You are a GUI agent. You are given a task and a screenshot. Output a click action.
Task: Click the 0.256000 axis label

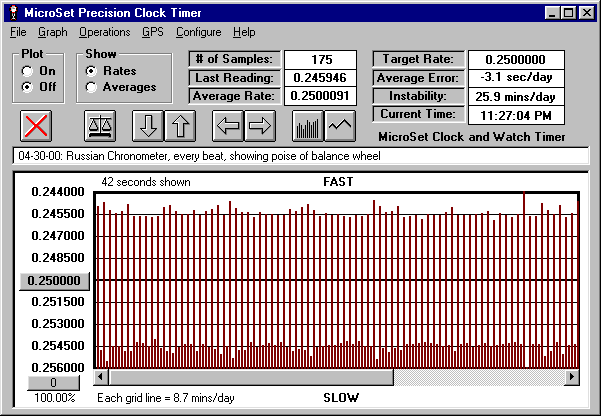58,368
